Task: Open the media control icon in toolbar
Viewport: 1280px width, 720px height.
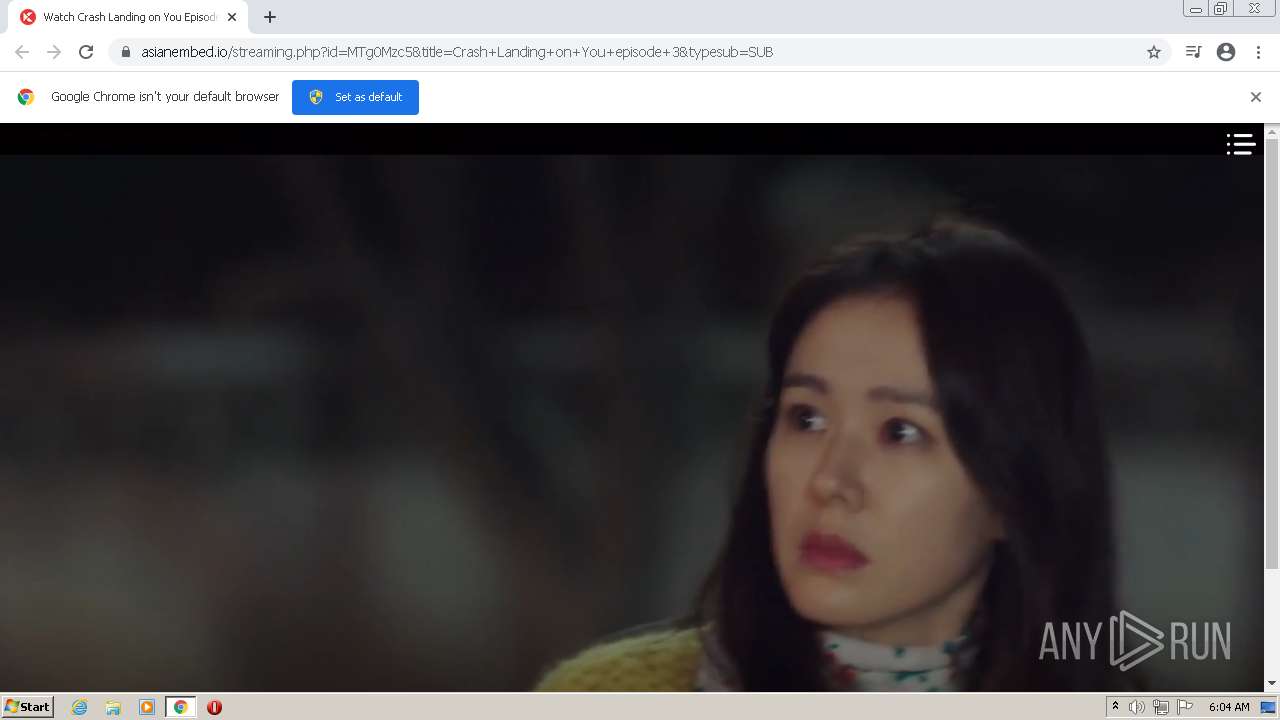Action: click(x=1193, y=52)
